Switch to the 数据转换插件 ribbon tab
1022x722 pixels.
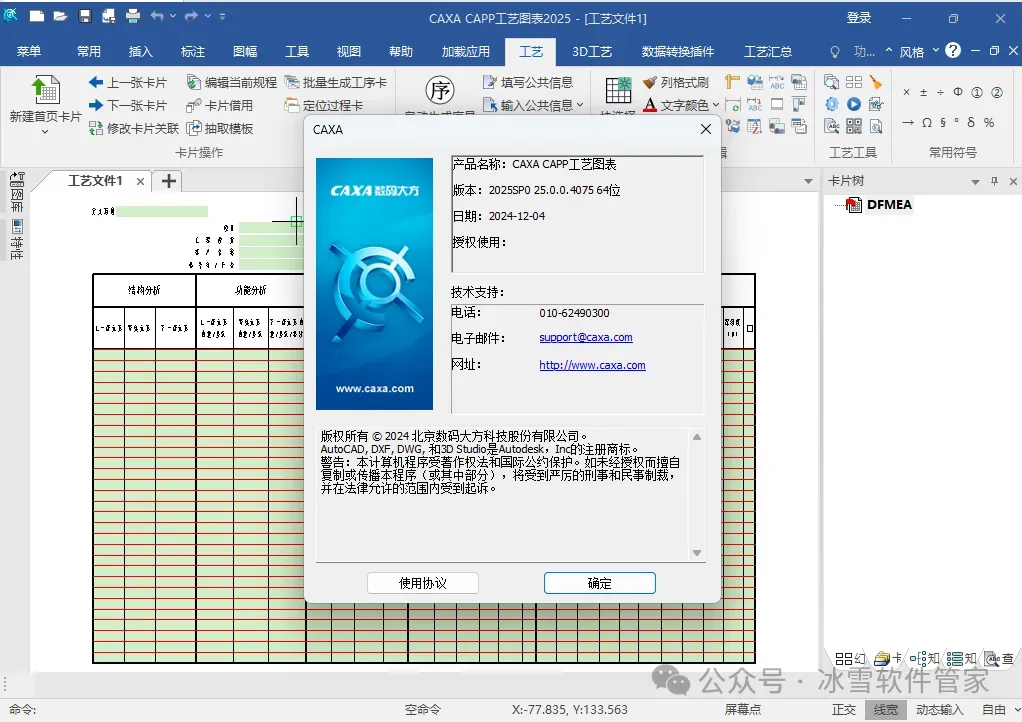(678, 51)
